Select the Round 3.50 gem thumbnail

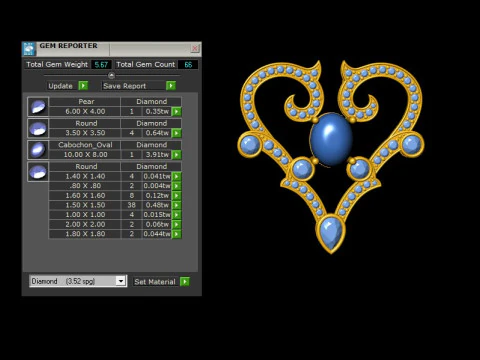[38, 128]
